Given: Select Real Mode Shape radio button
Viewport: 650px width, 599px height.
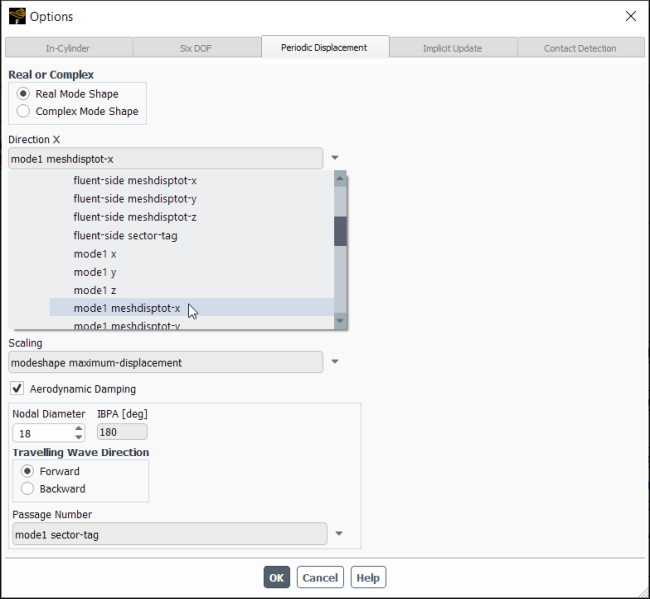Looking at the screenshot, I should (23, 94).
